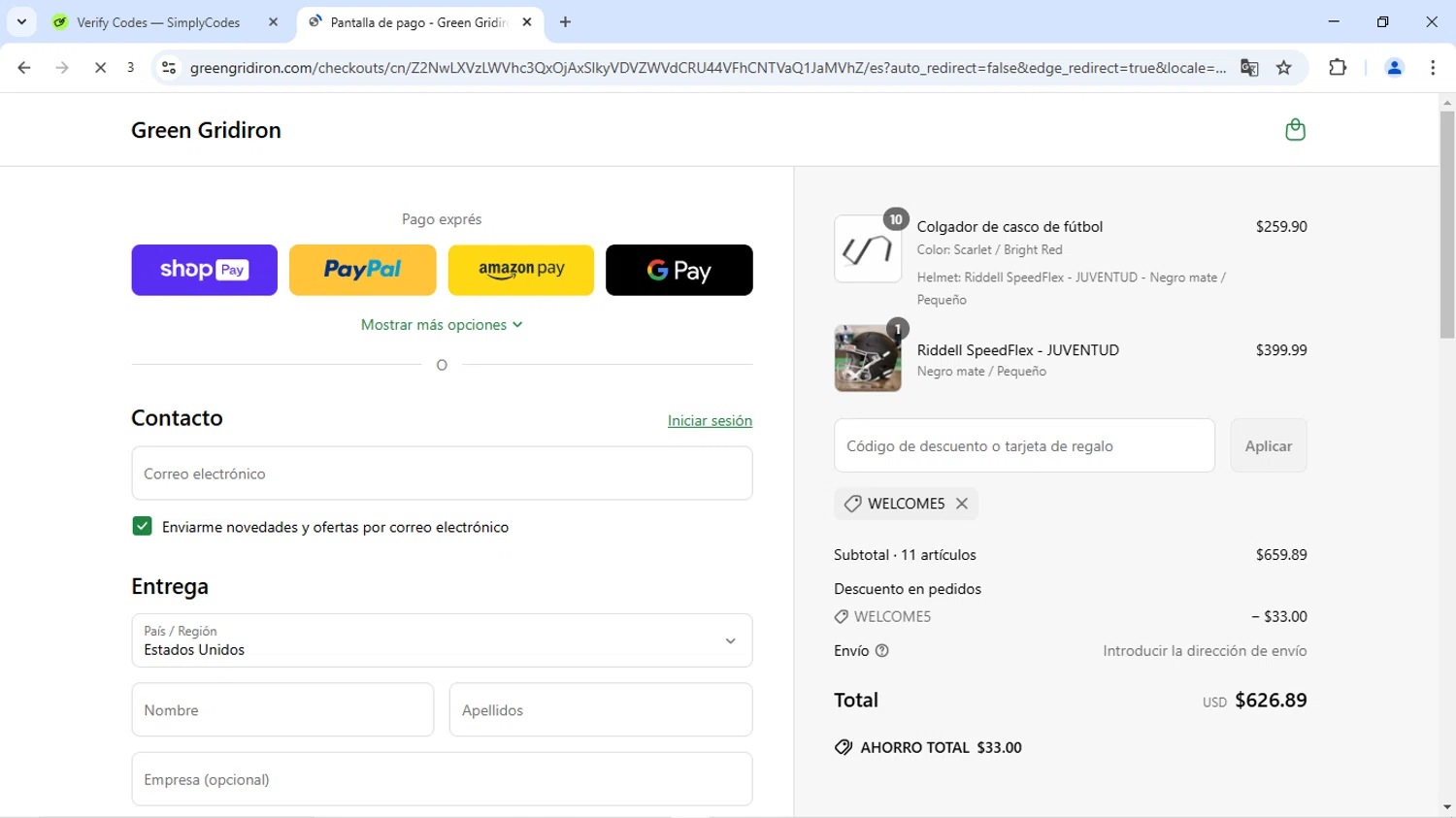
Task: Click the $399.99 item price
Action: [1281, 350]
